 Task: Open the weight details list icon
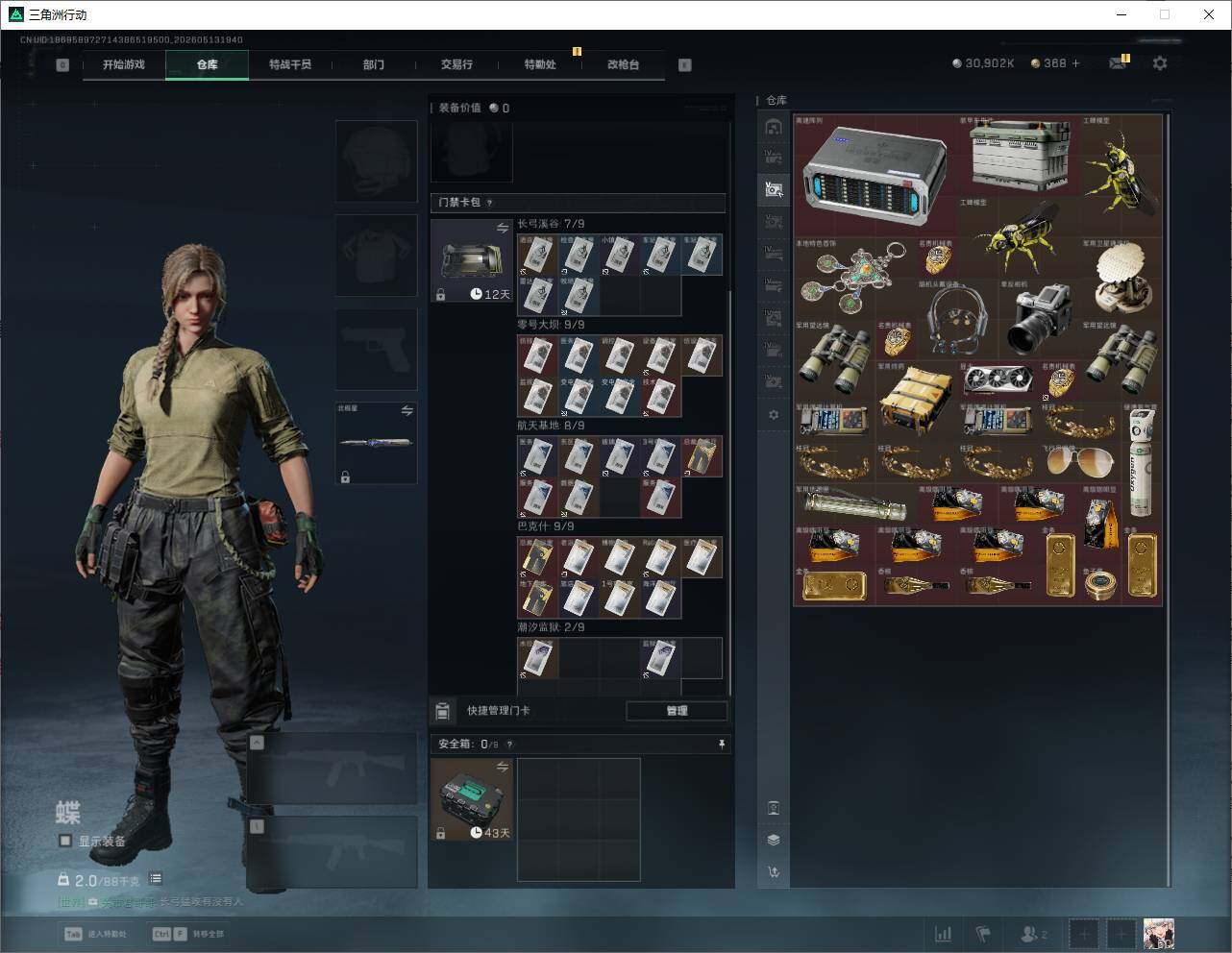coord(156,878)
